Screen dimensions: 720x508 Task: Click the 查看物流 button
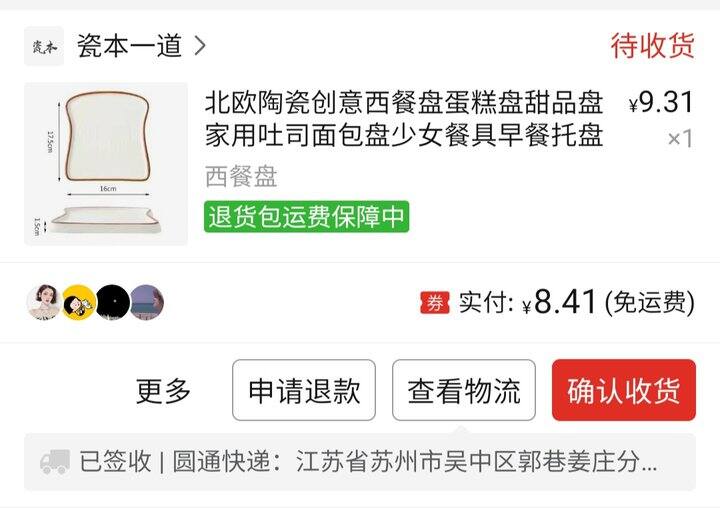point(464,390)
